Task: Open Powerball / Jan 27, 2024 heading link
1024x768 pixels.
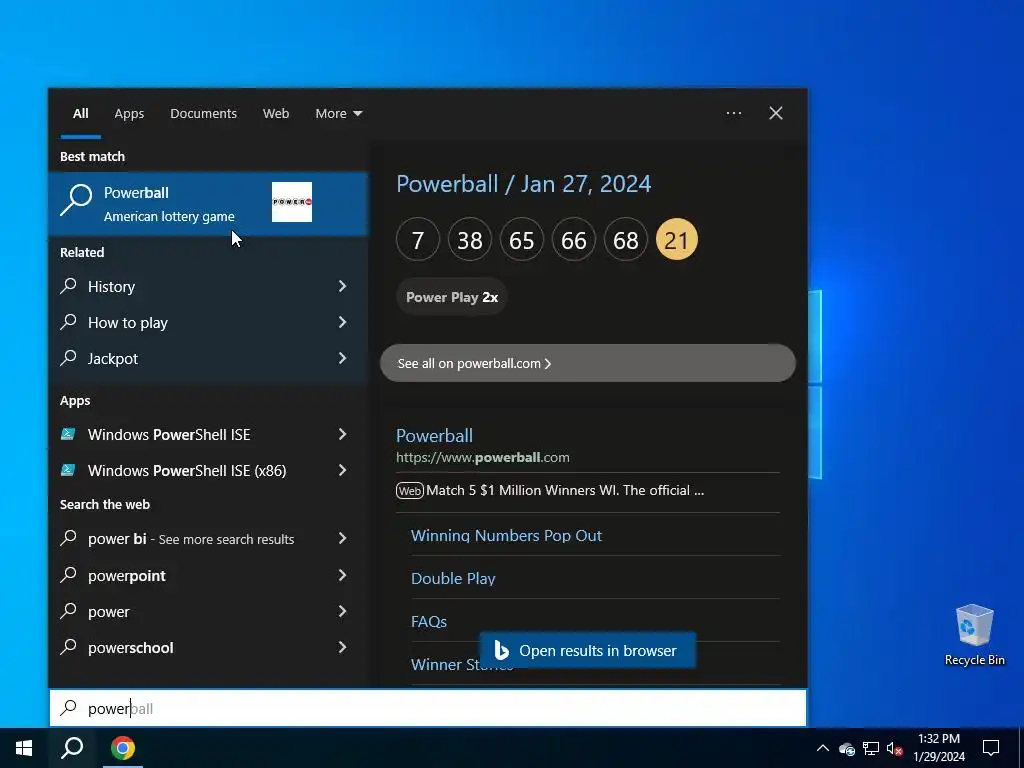Action: tap(523, 184)
